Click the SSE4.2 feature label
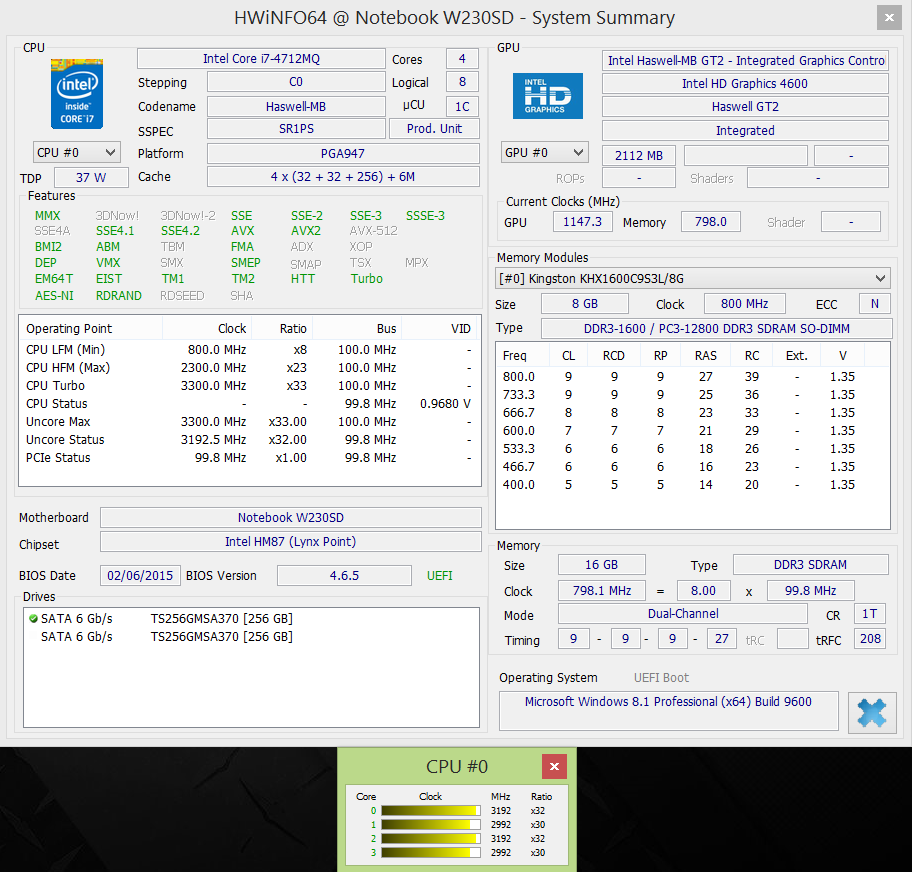 (x=180, y=231)
